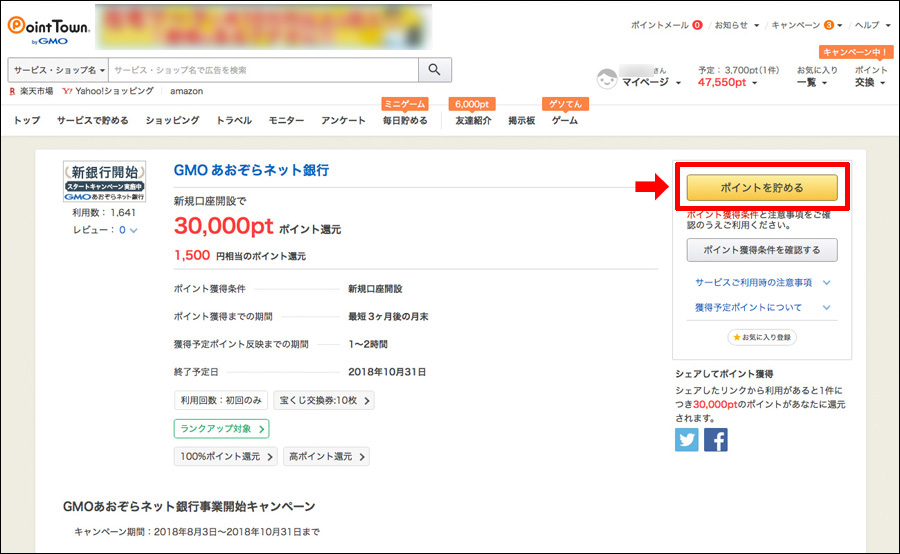The image size is (900, 554).
Task: Click 最短3ヶ月後の月末 period text
Action: [x=388, y=316]
